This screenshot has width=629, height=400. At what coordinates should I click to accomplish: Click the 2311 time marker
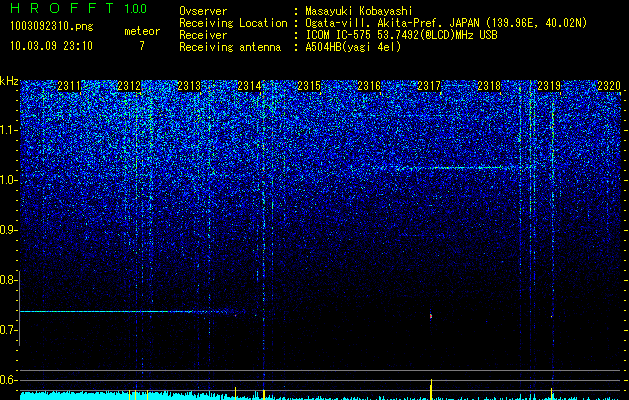pos(69,86)
